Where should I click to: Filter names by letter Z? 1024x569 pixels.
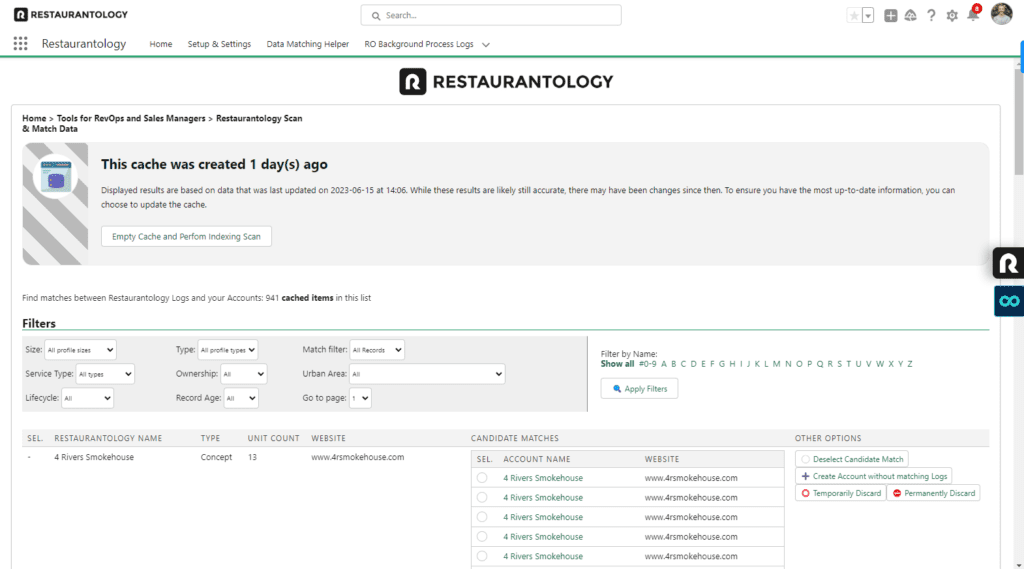click(910, 364)
